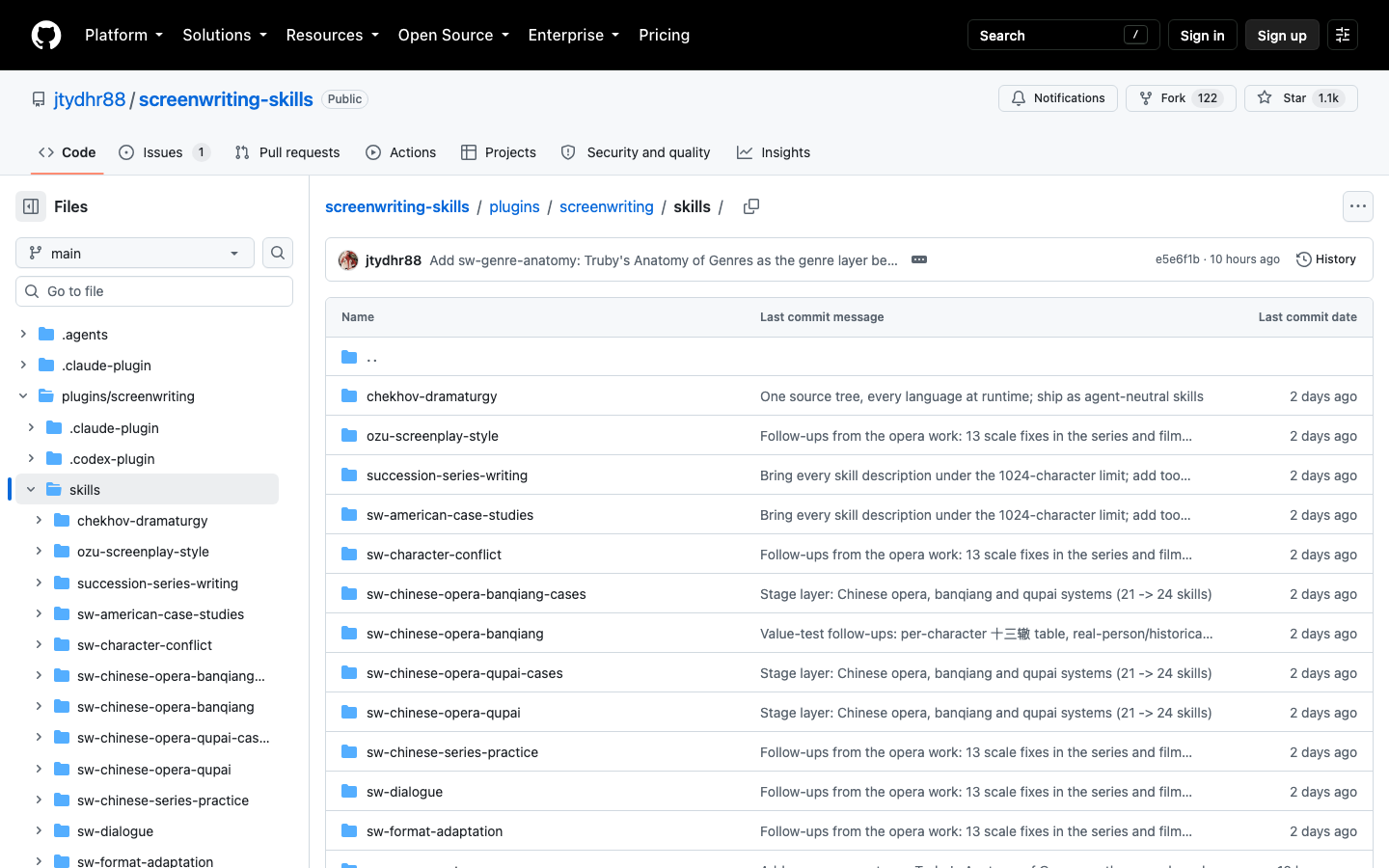View commit History
1389x868 pixels.
1326,259
